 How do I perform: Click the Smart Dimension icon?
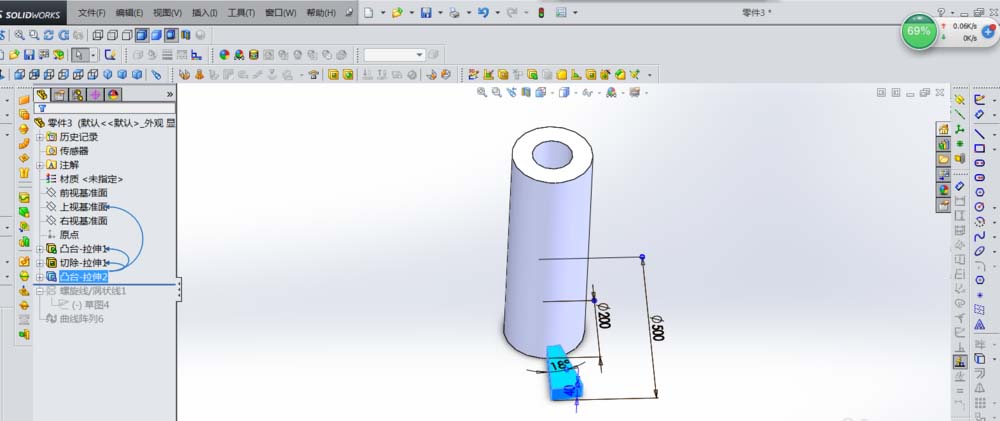pos(979,114)
